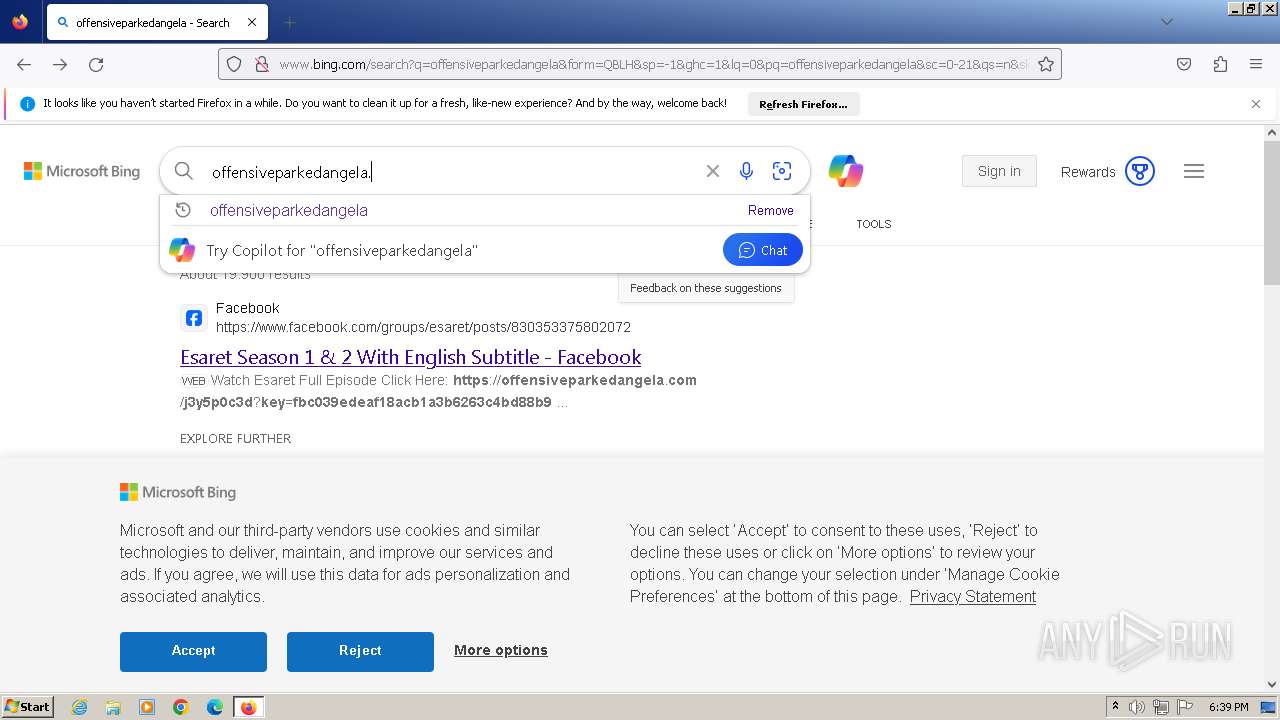Click the Firefox address bar URL
This screenshot has height=720, width=1280.
point(654,64)
